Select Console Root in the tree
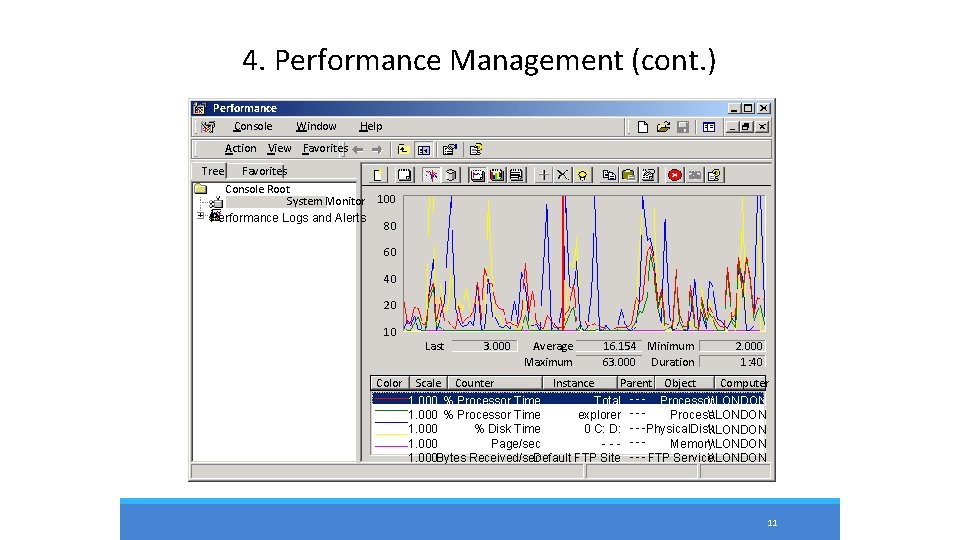The height and width of the screenshot is (540, 960). point(257,189)
